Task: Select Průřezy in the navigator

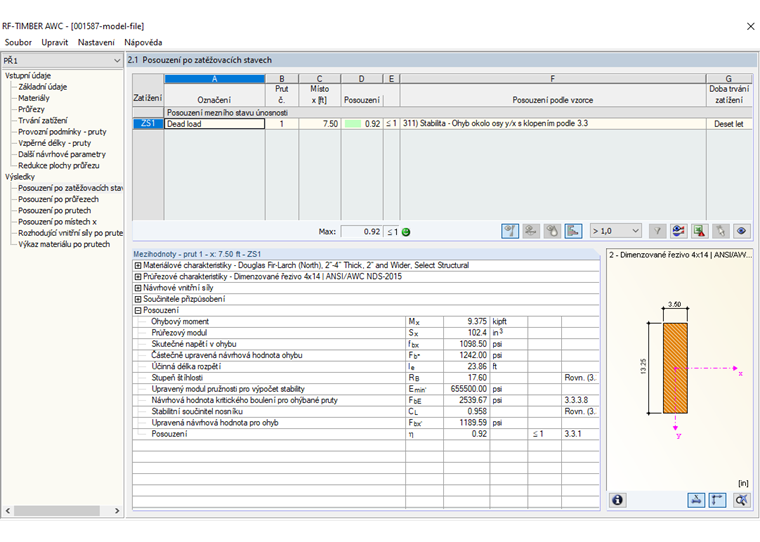Action: tap(32, 109)
